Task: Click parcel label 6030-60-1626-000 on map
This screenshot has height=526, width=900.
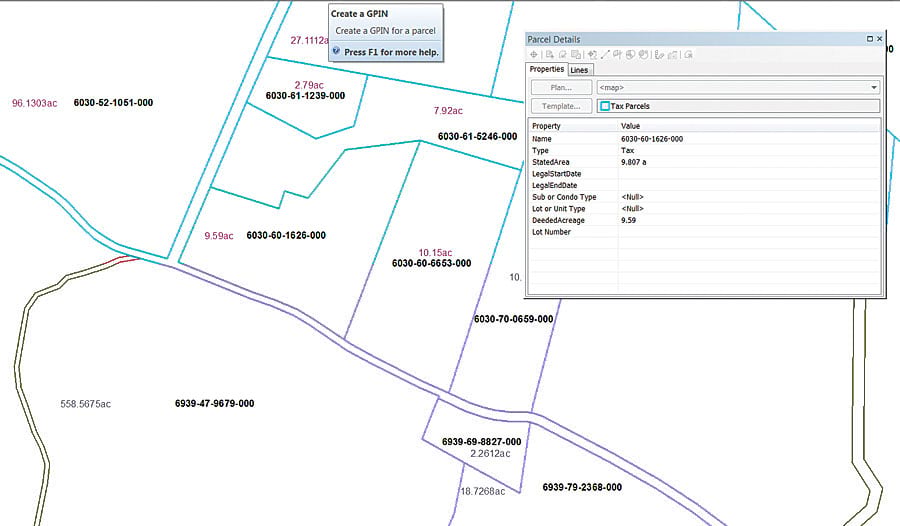Action: (286, 235)
